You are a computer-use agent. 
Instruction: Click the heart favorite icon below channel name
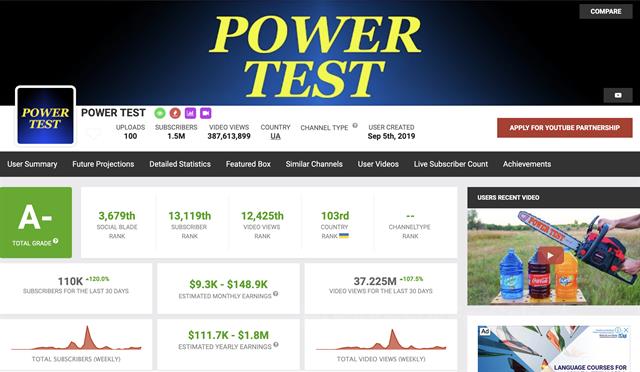[x=93, y=134]
